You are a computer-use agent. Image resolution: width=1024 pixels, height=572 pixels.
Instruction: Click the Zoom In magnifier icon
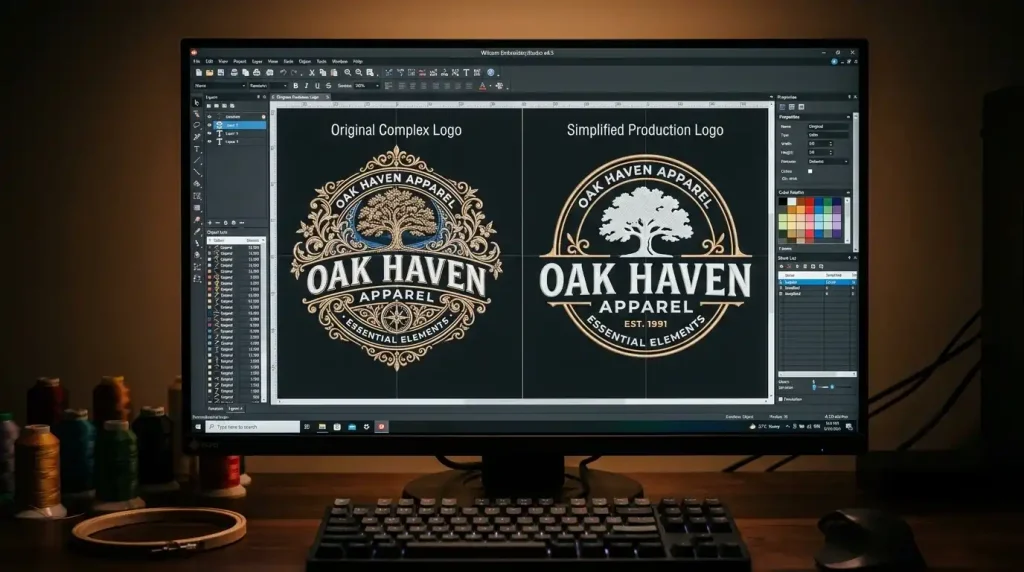(x=347, y=73)
